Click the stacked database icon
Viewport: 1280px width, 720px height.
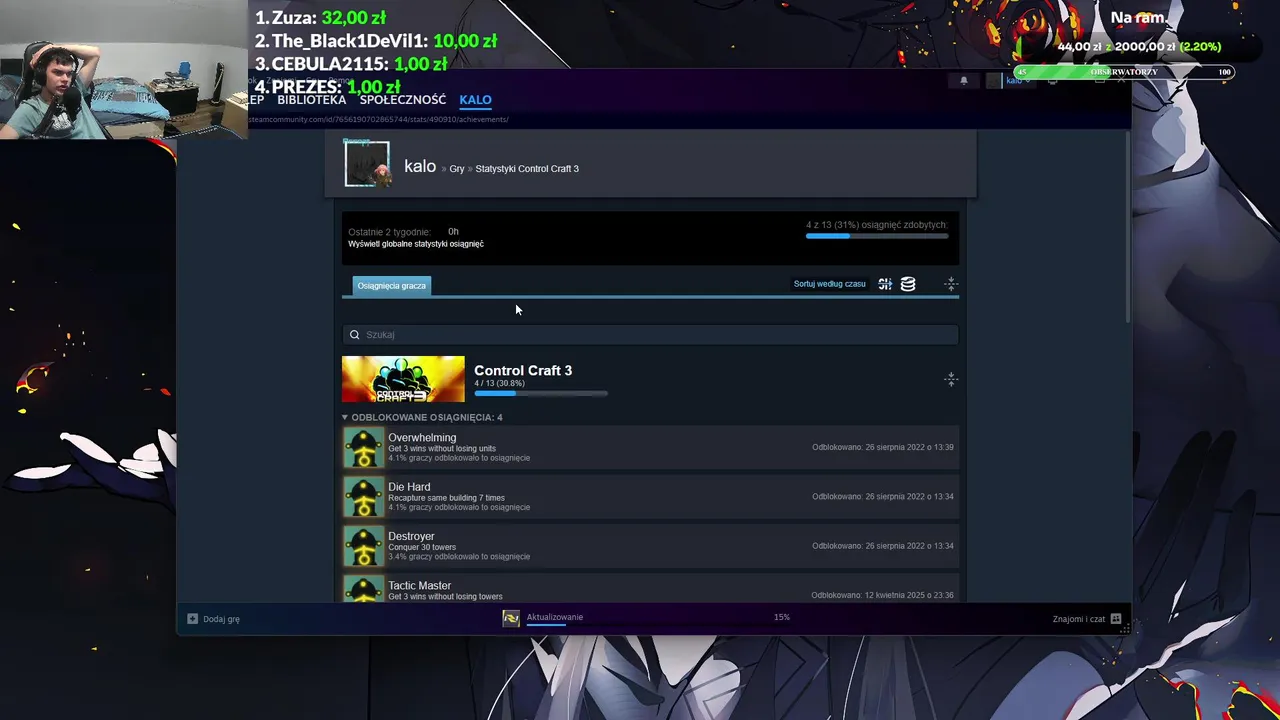(x=908, y=284)
